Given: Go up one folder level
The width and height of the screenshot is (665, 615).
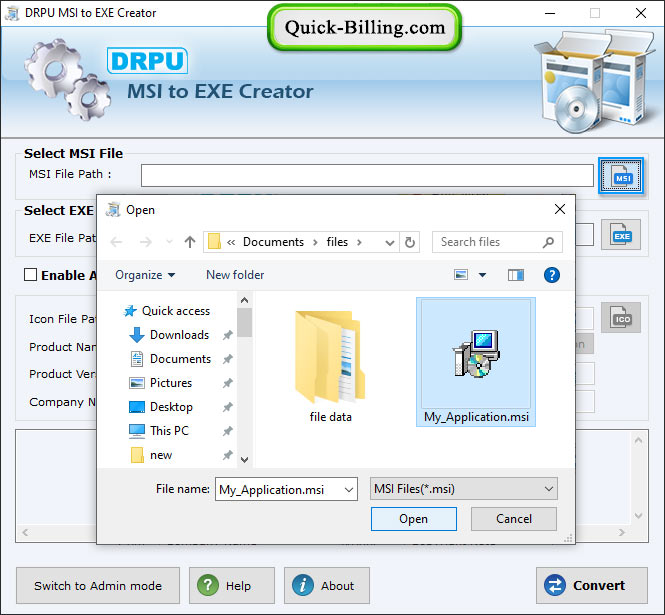Looking at the screenshot, I should 190,242.
